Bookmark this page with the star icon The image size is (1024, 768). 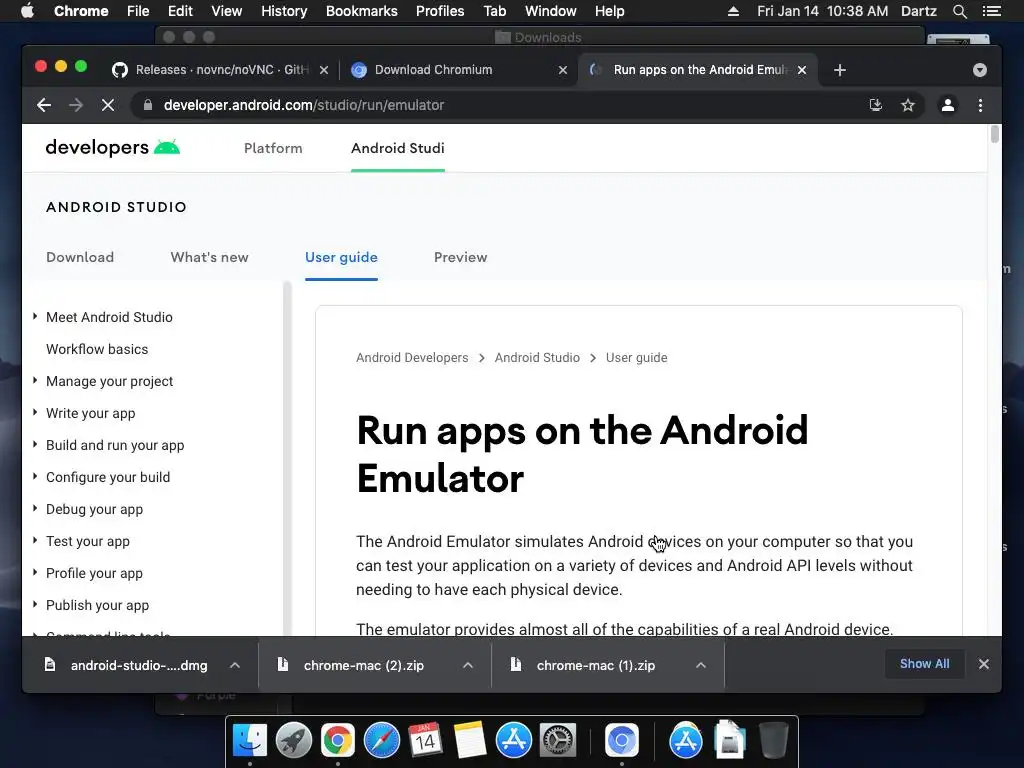908,105
